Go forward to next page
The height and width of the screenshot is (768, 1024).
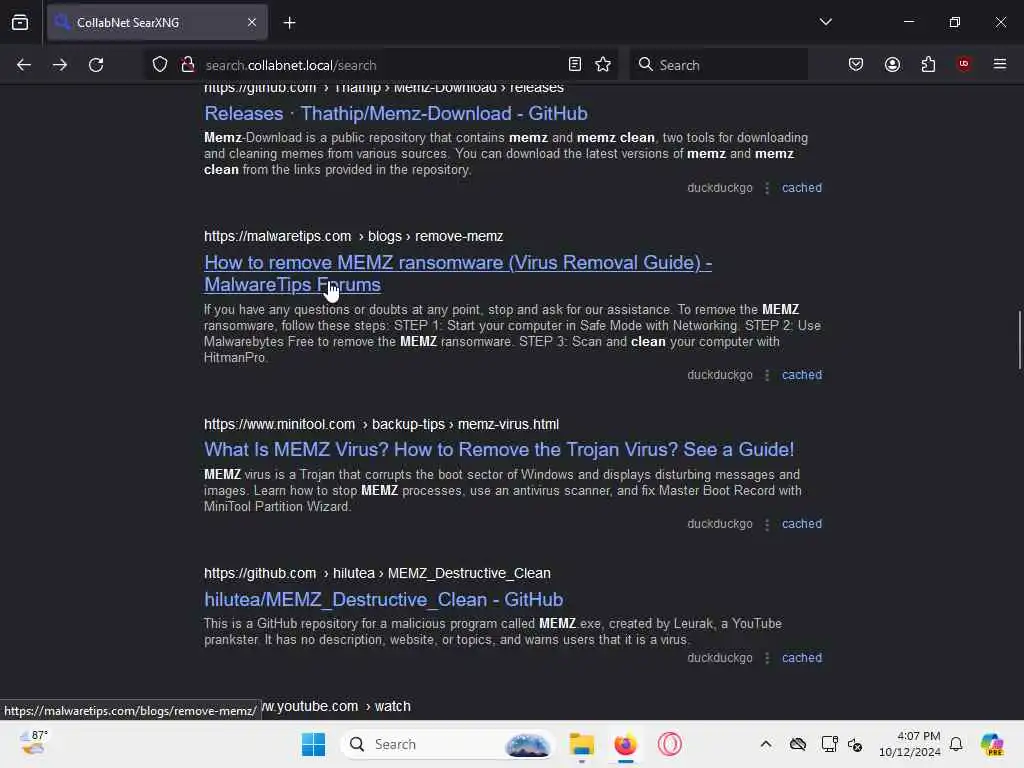[x=59, y=65]
